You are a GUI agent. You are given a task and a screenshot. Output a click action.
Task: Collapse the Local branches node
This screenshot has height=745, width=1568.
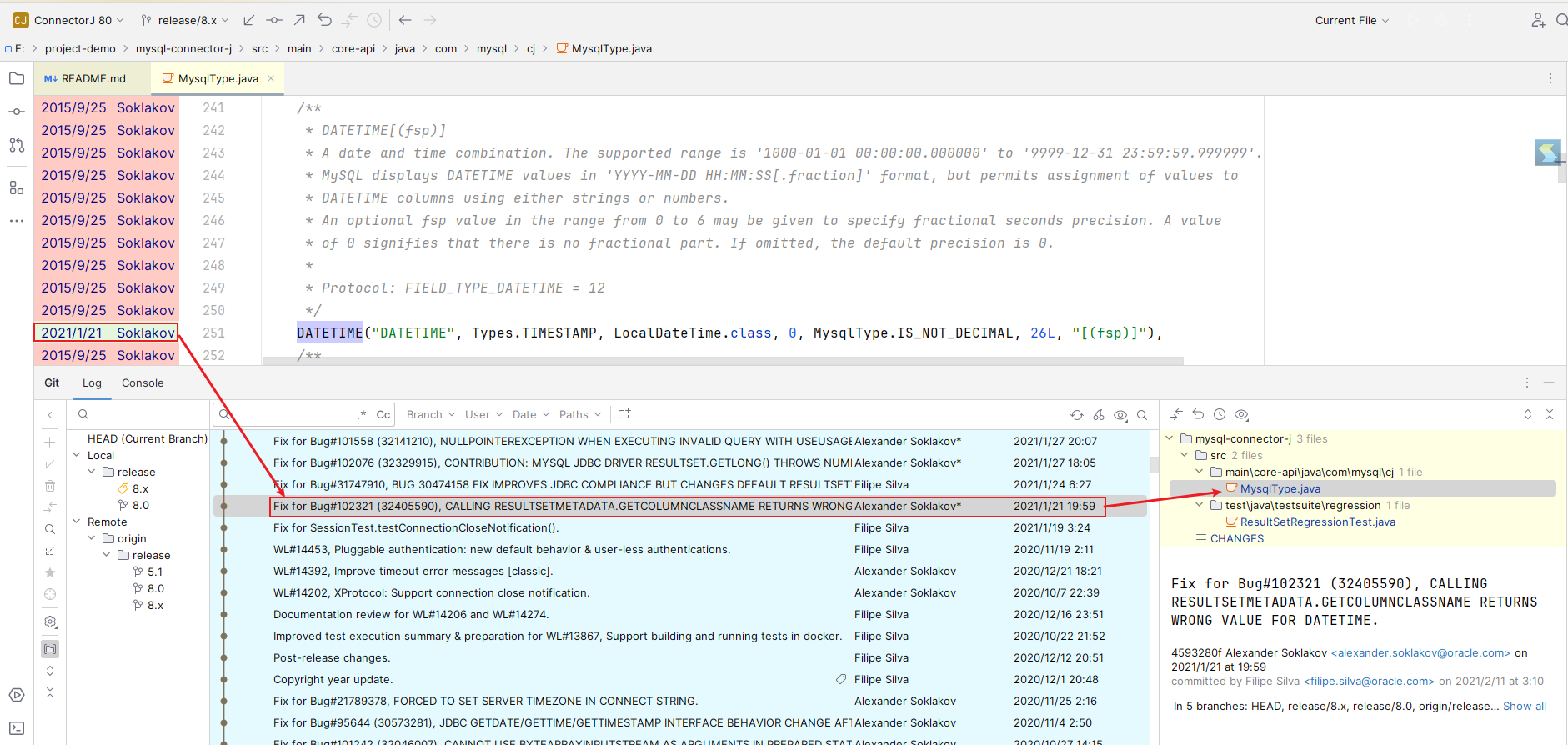coord(77,455)
